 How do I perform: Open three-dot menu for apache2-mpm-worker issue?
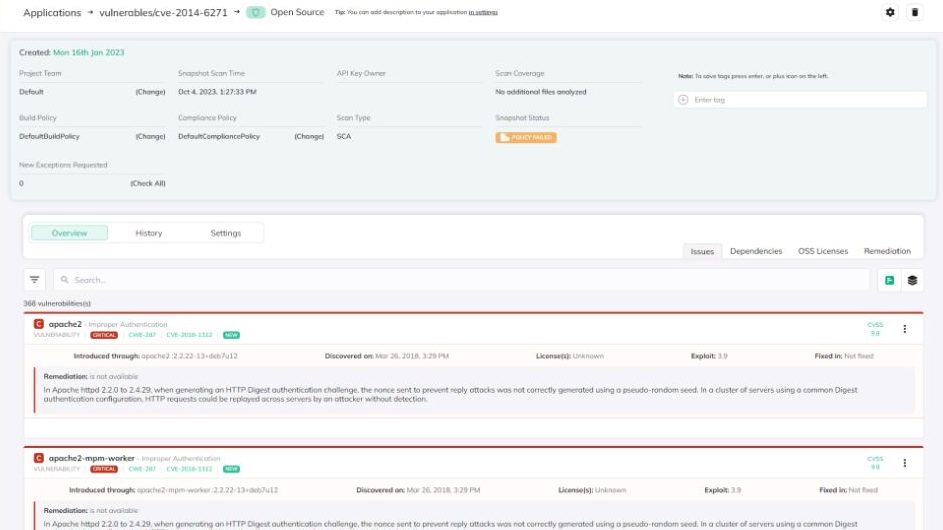(905, 463)
